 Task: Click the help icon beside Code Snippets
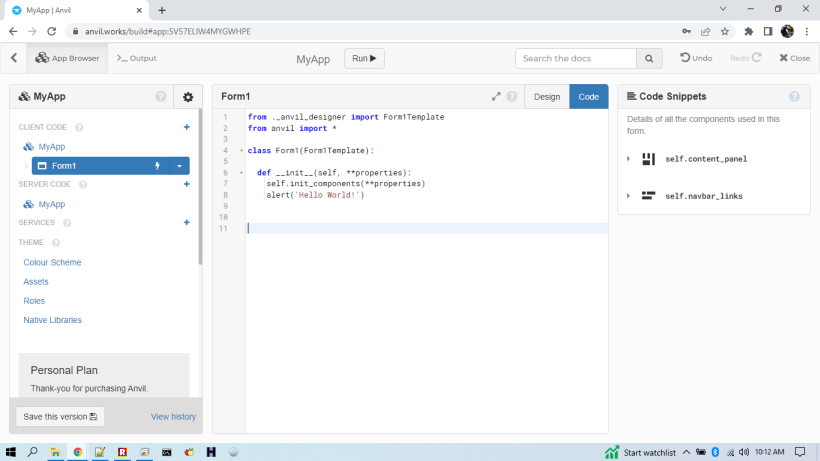[x=794, y=97]
